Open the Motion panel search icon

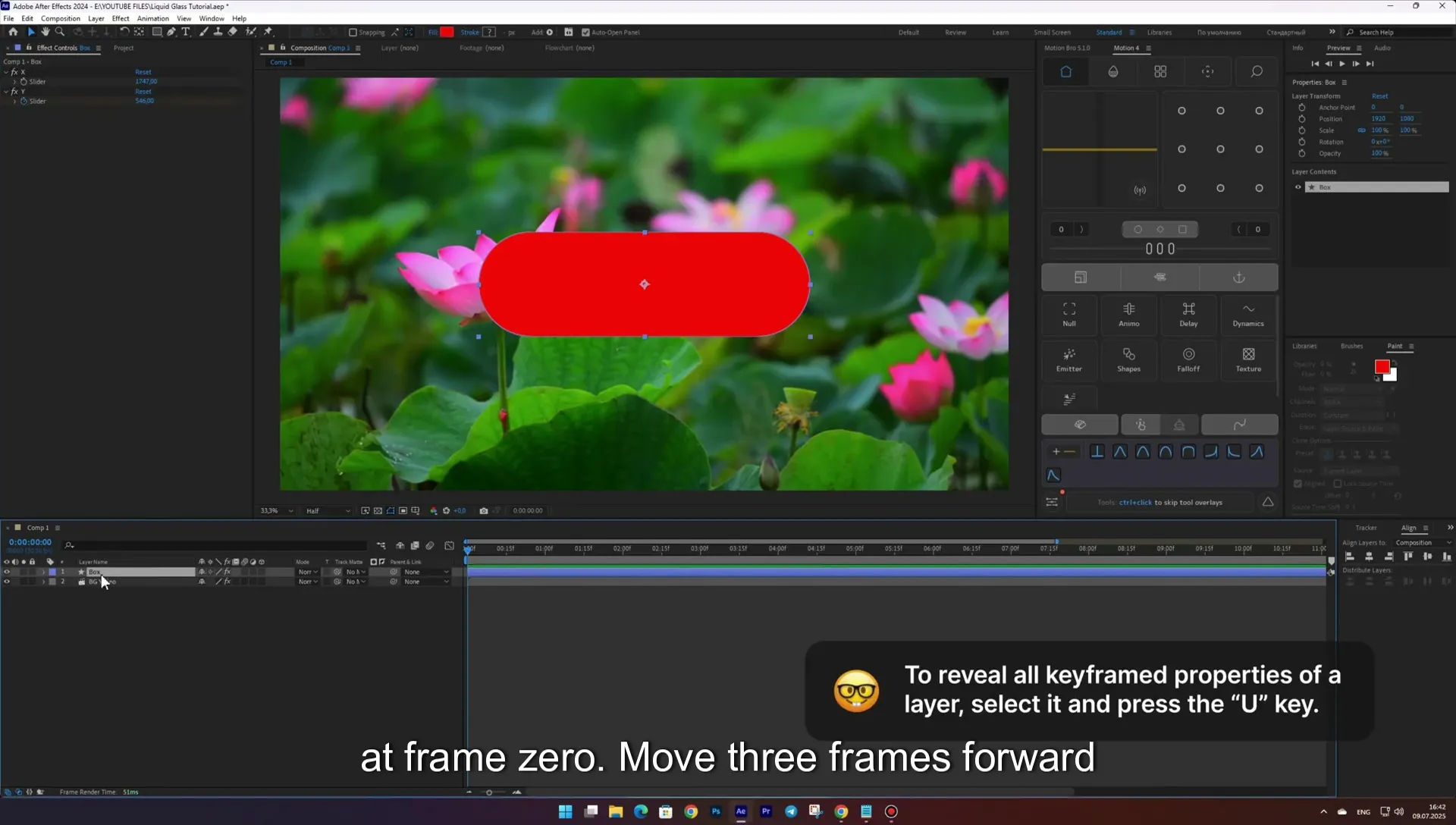[x=1257, y=71]
